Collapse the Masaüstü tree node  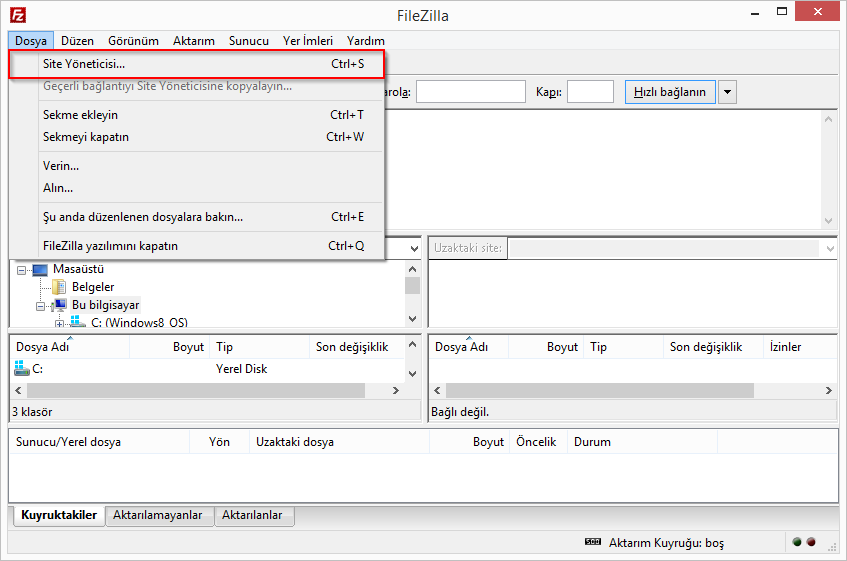point(22,269)
